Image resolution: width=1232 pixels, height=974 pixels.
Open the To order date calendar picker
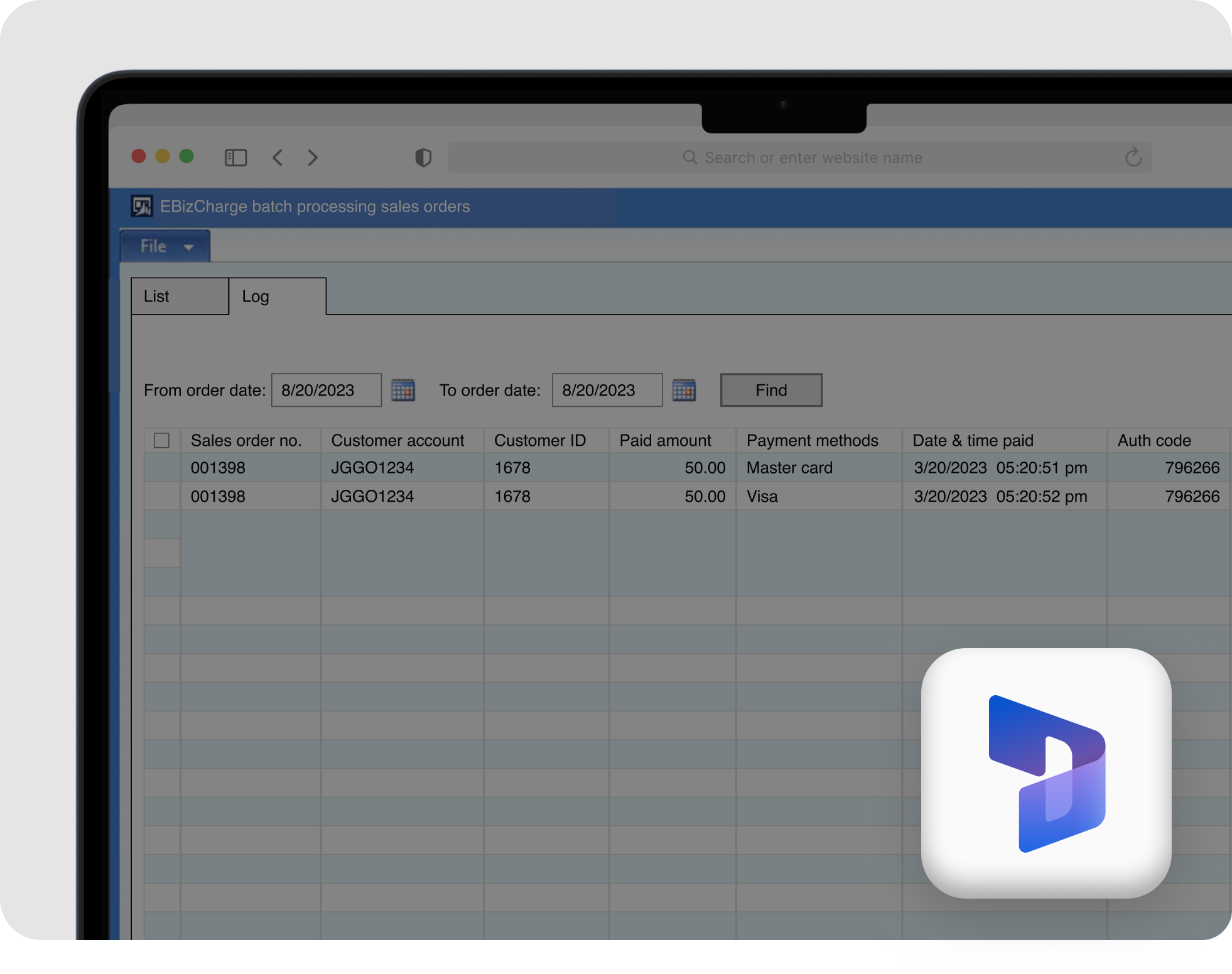(x=684, y=390)
